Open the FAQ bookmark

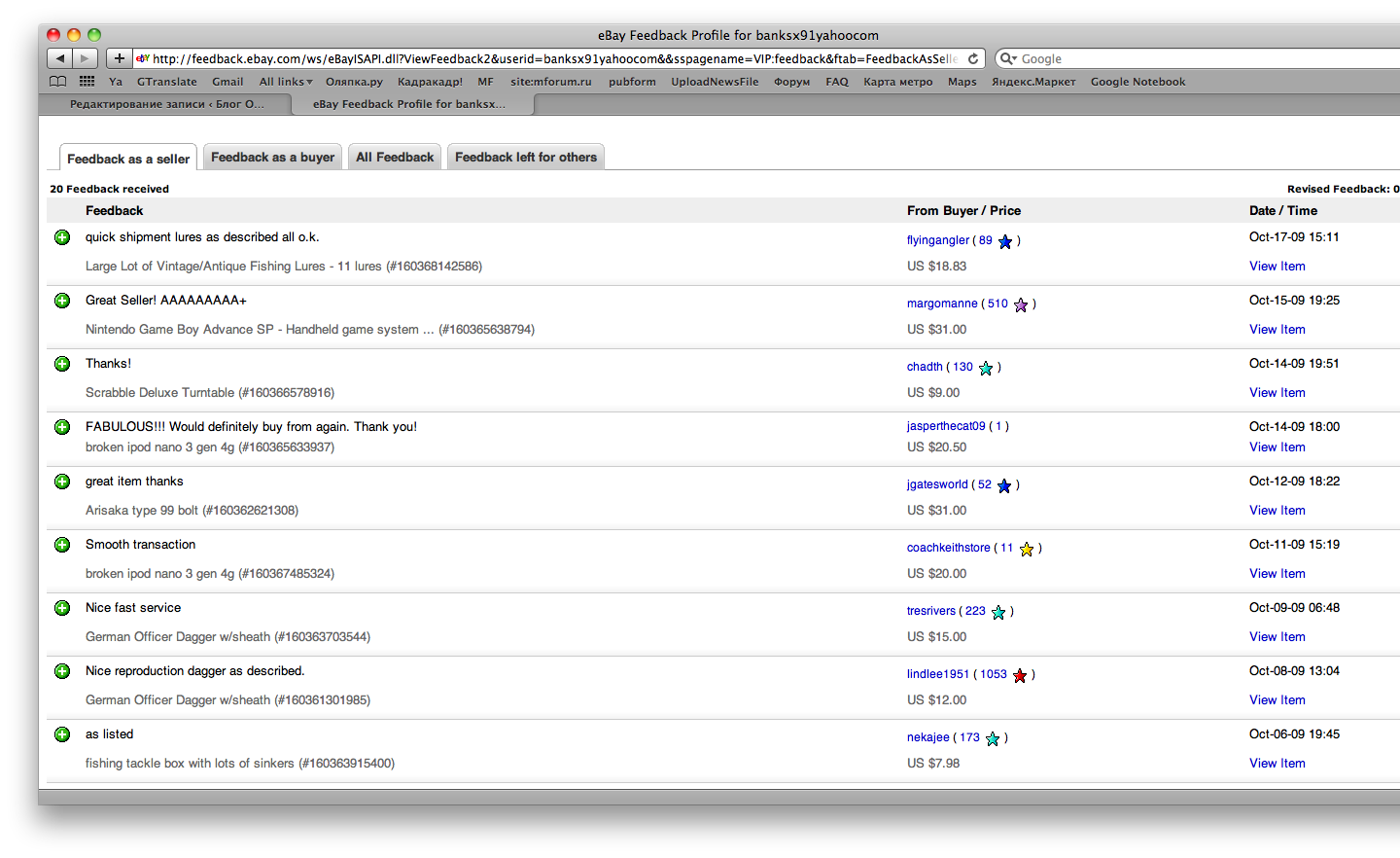837,82
